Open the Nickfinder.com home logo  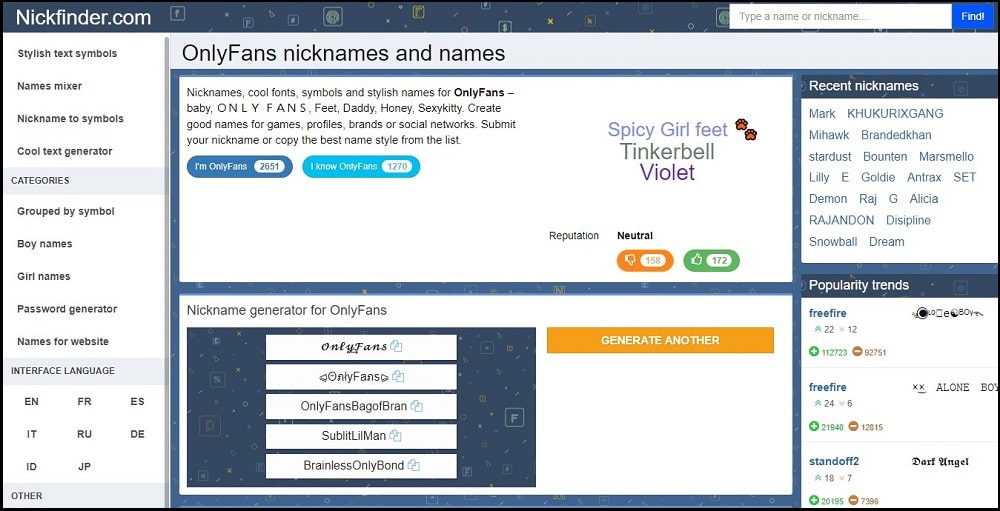coord(84,17)
